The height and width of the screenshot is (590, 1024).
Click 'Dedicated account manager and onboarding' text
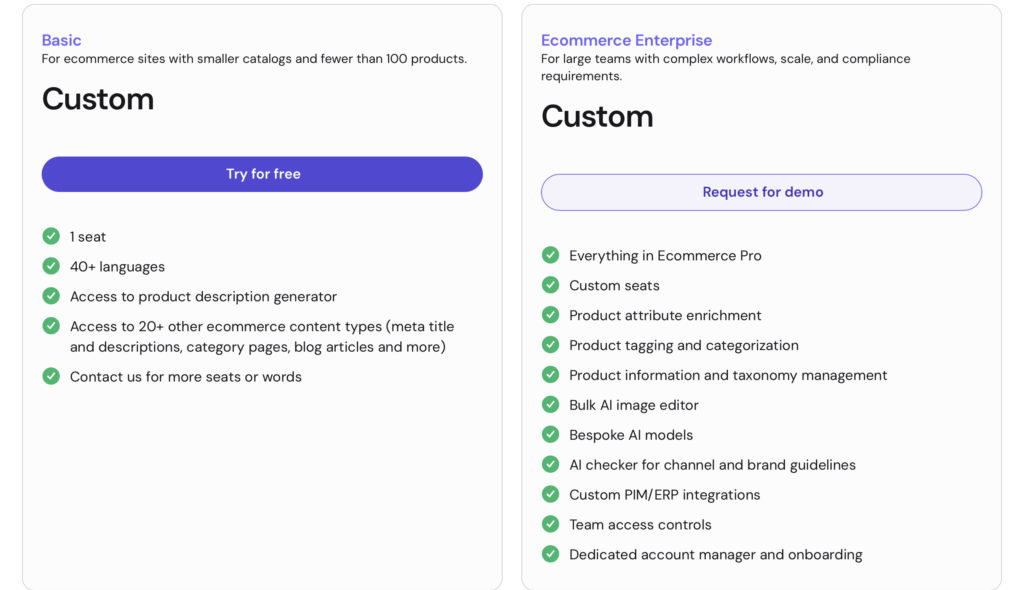coord(715,555)
